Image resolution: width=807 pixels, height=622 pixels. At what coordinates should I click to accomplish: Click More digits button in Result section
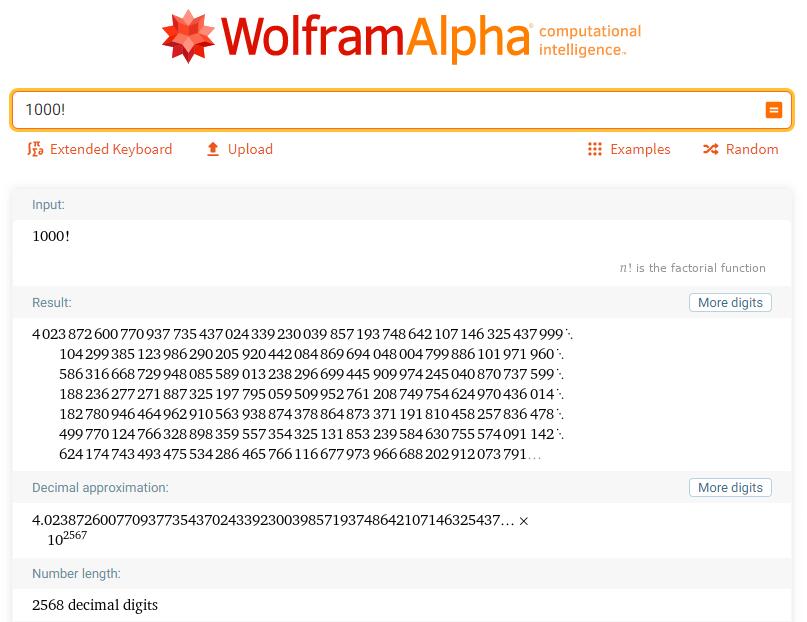(730, 303)
